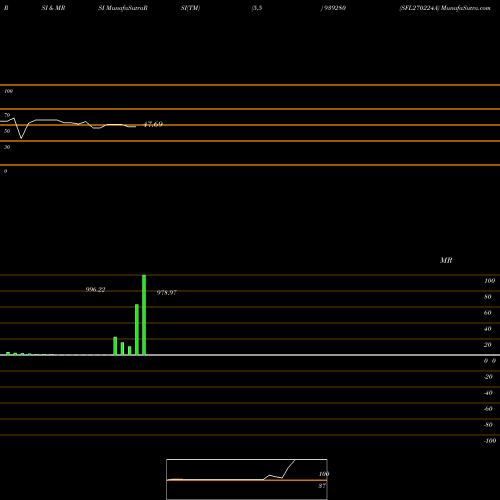
Task: Click the (5,5 parameter text in header
Action: click(257, 8)
